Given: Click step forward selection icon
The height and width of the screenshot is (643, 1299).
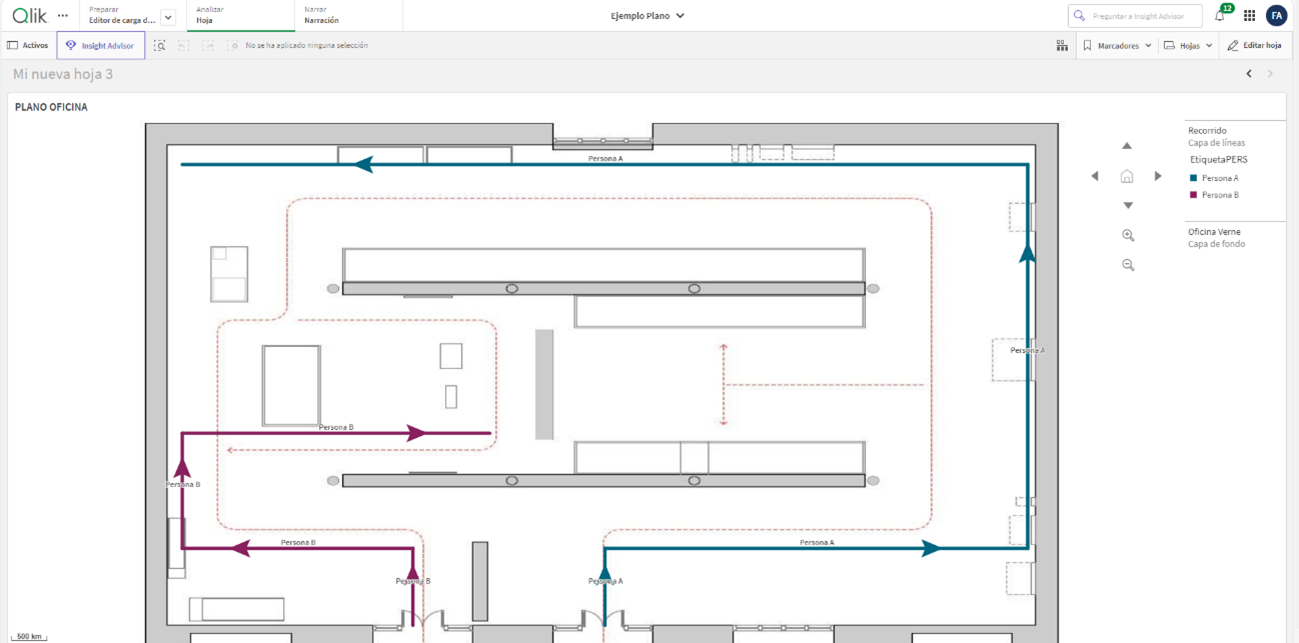Looking at the screenshot, I should pos(207,45).
